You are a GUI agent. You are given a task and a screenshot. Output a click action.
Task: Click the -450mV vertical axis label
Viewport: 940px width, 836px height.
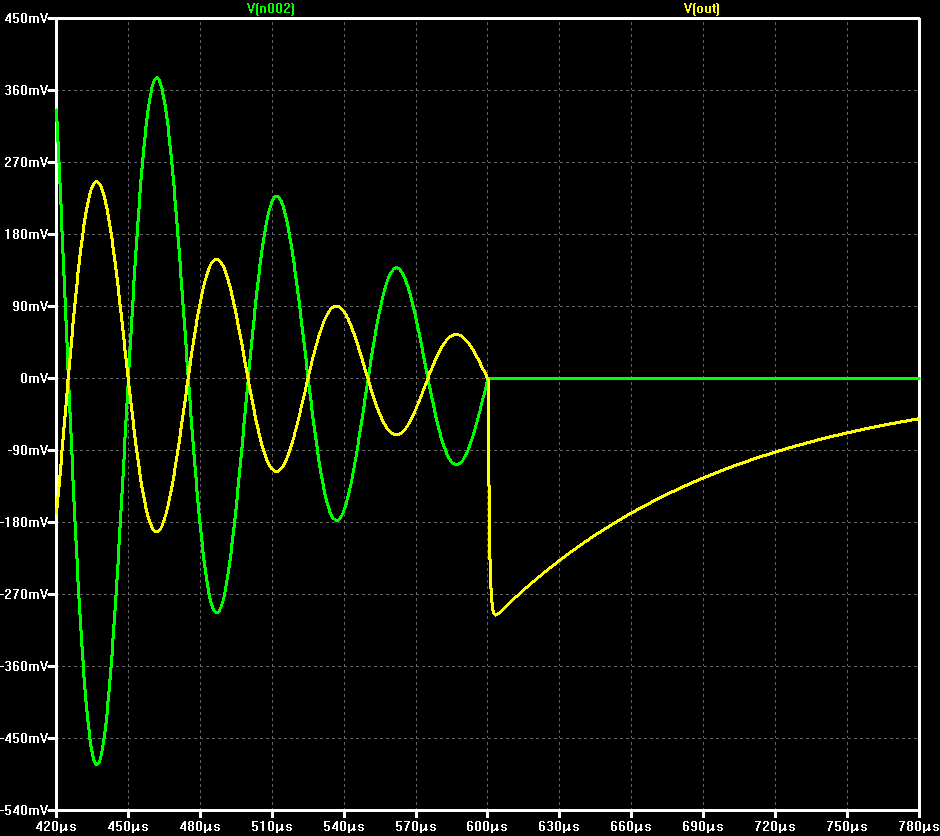tap(24, 738)
